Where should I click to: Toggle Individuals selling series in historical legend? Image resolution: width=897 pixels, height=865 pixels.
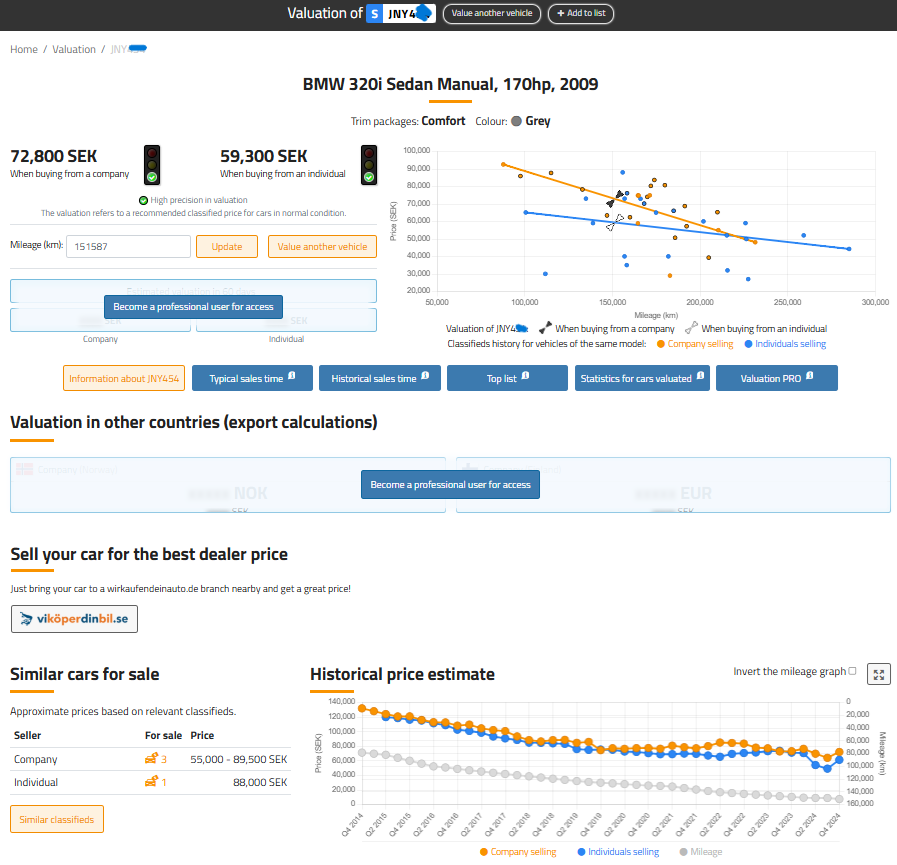click(x=617, y=852)
